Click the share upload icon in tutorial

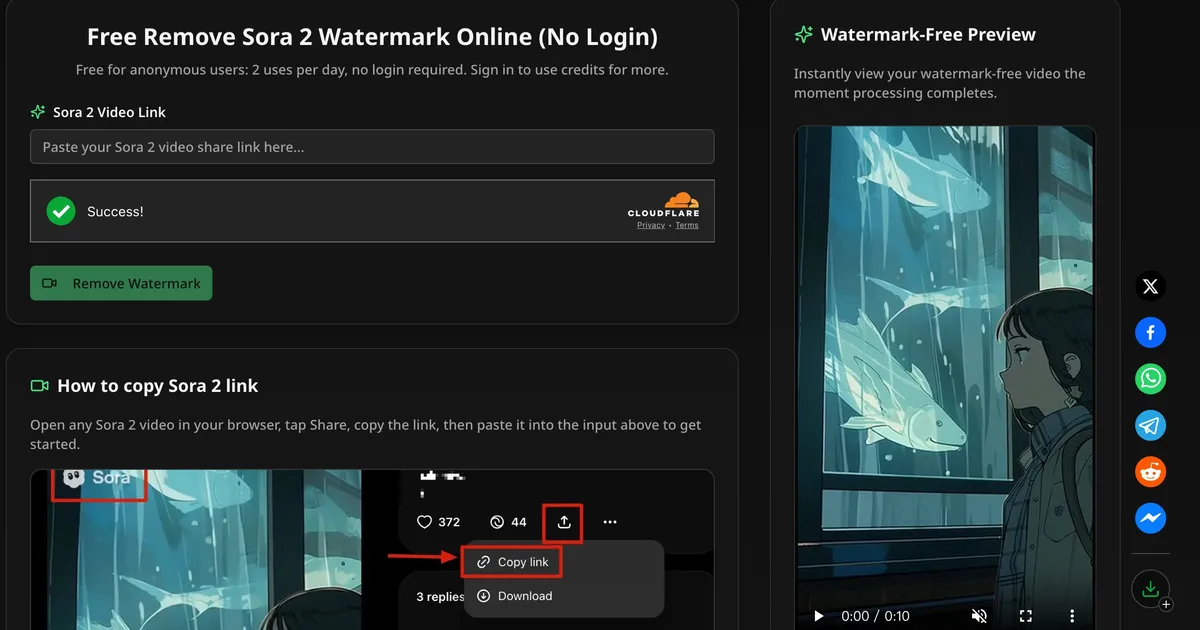point(564,522)
